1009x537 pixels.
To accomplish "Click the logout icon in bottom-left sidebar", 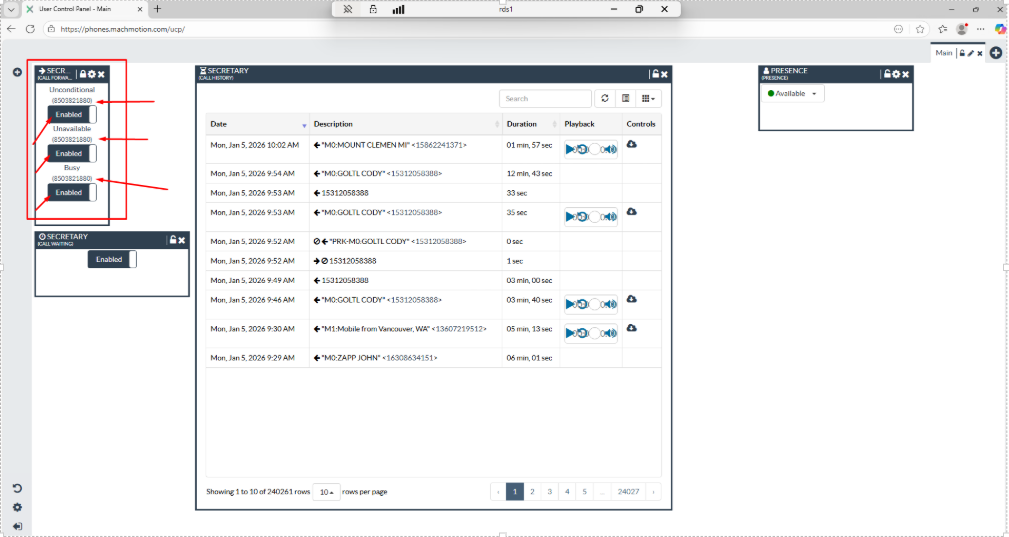I will point(17,526).
